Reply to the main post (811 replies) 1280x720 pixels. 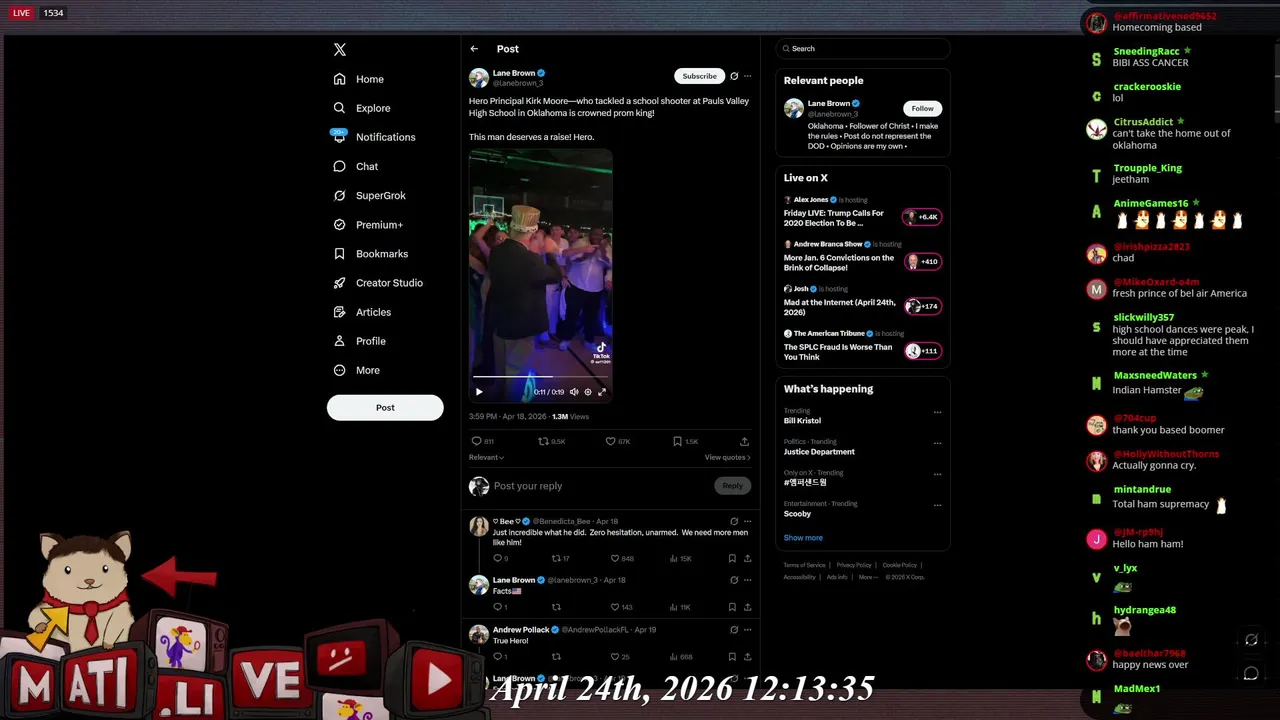point(484,441)
